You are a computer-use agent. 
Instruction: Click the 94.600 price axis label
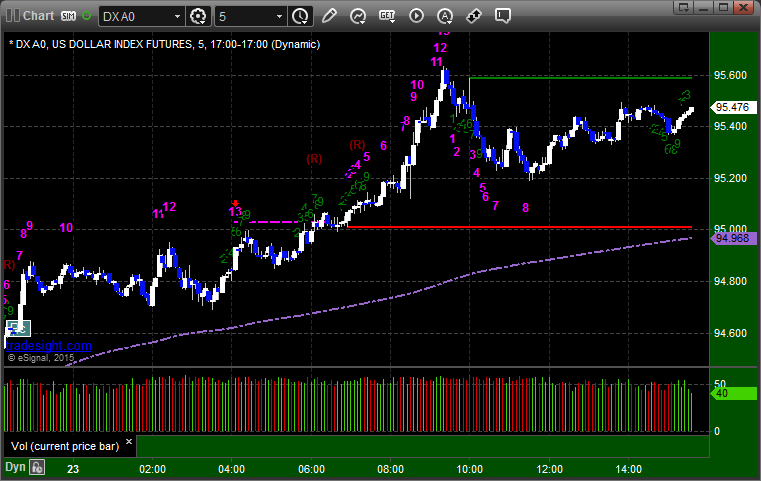[730, 333]
